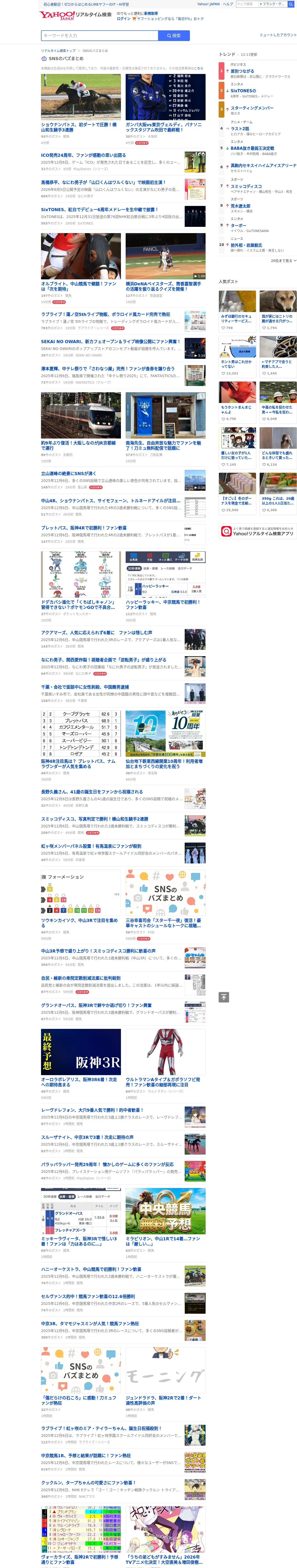Open trend rank 5 BABA抜き最弱王決定戦
This screenshot has width=297, height=1568.
coord(252,148)
